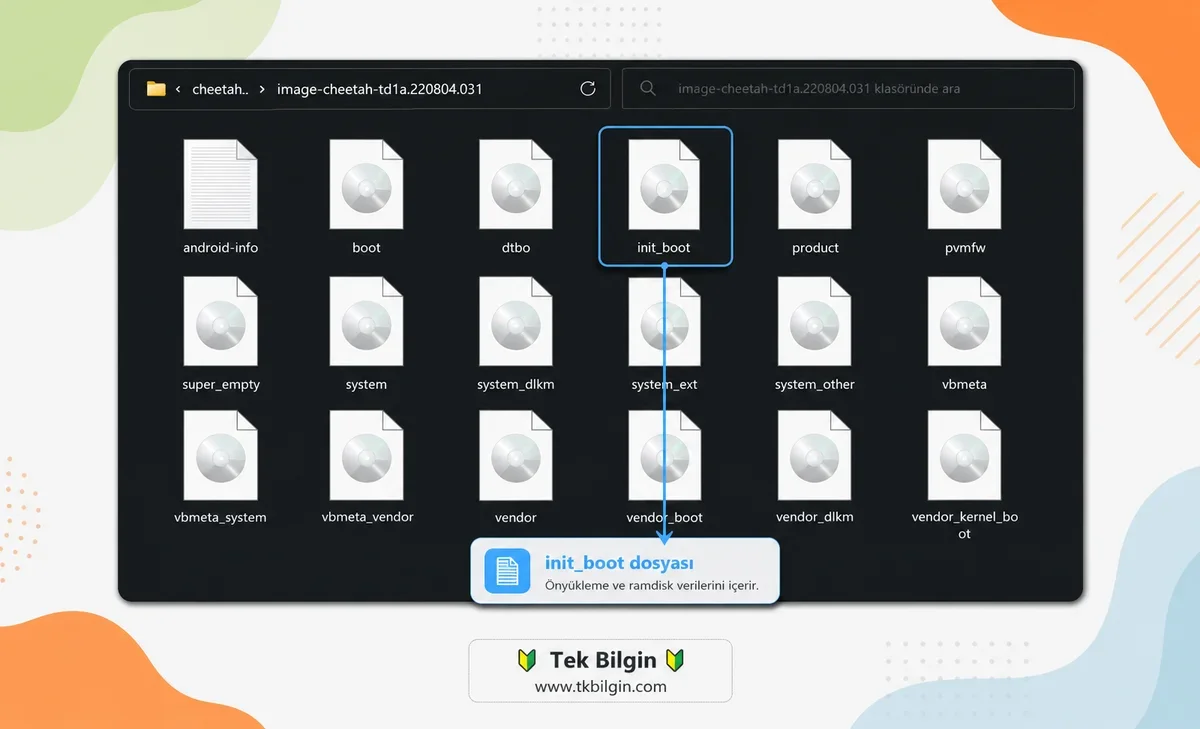
Task: Click the vendor_dlkm file name label
Action: pos(815,518)
